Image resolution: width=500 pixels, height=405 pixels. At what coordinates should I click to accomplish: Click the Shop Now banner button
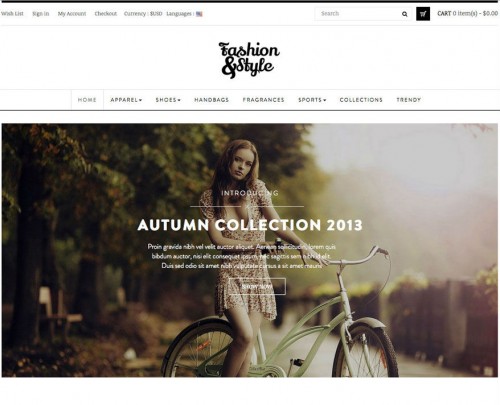(257, 286)
